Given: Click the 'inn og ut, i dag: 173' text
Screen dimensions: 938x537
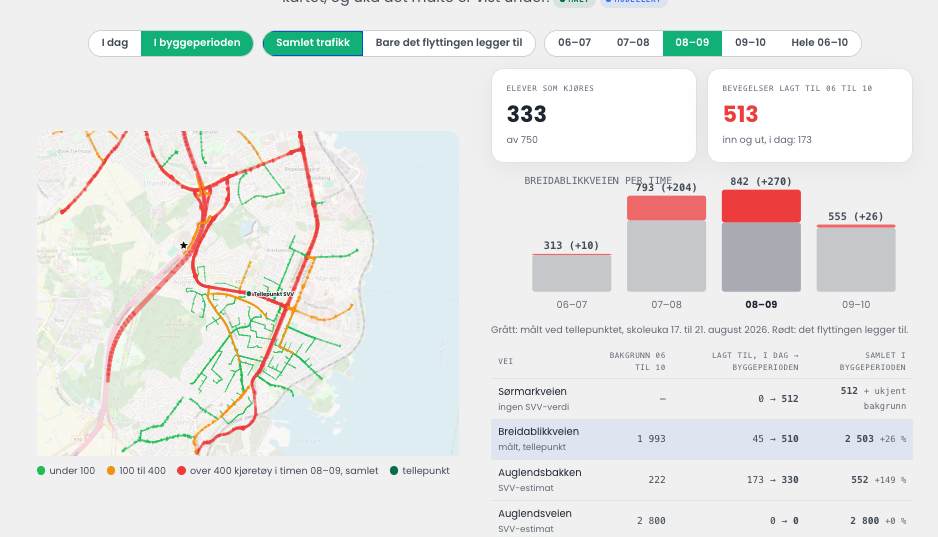Looking at the screenshot, I should pos(767,139).
